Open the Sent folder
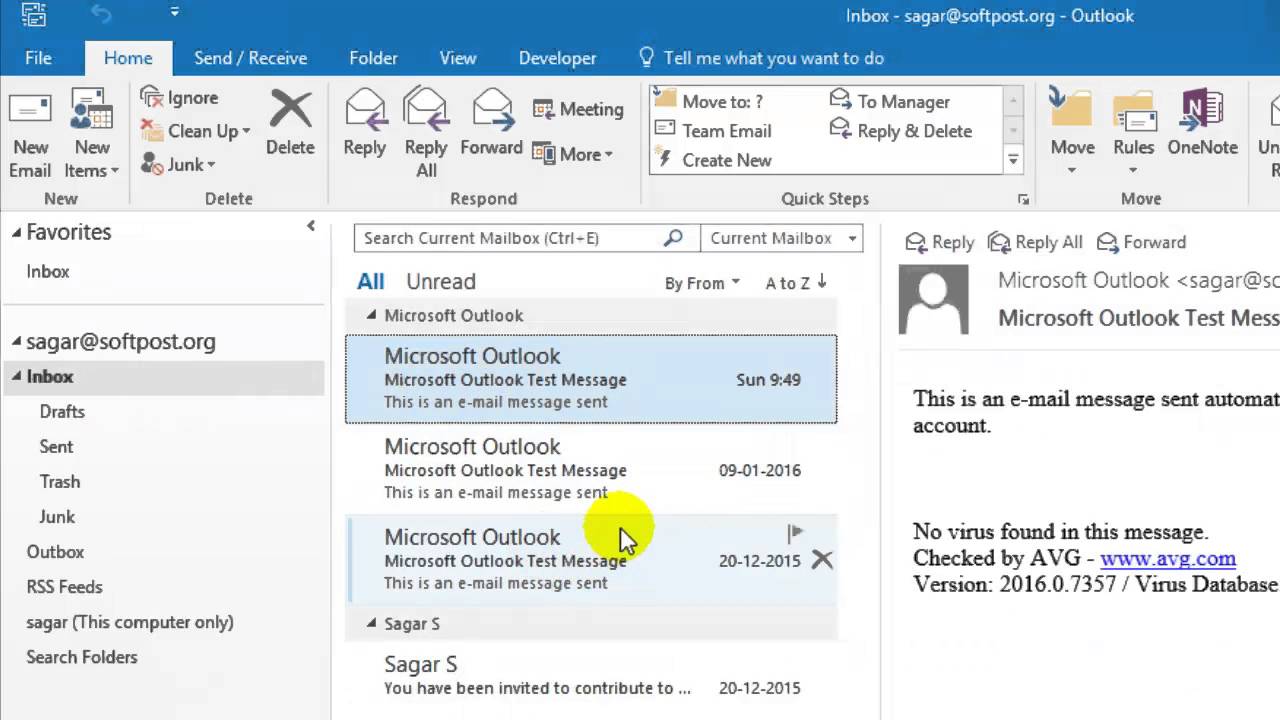Viewport: 1280px width, 720px height. 56,447
